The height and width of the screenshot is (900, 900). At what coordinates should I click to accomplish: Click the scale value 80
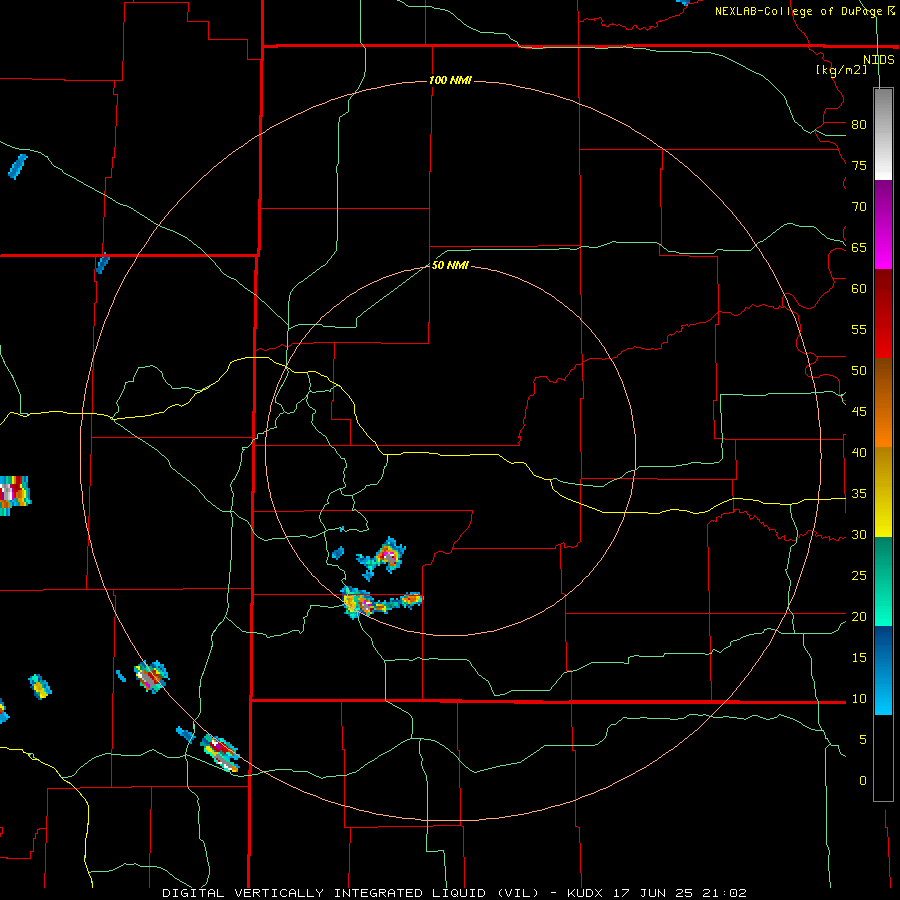click(859, 125)
